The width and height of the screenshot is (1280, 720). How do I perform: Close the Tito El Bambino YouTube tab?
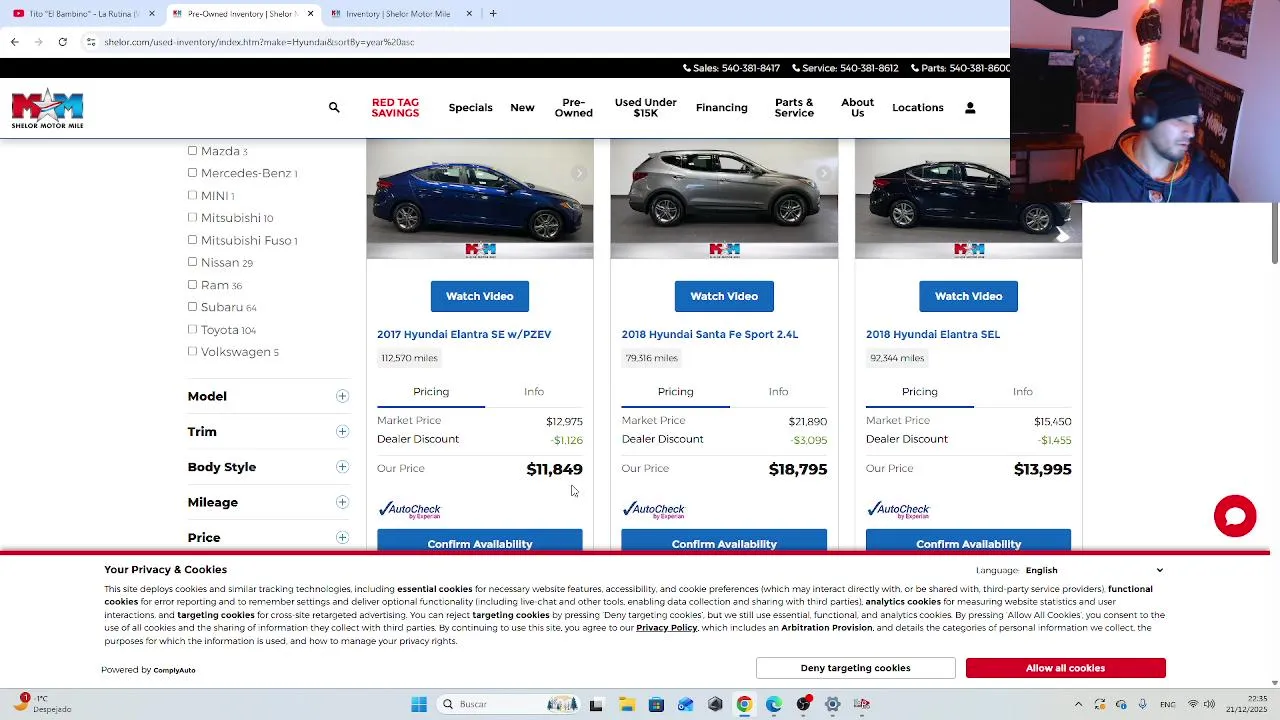click(152, 14)
